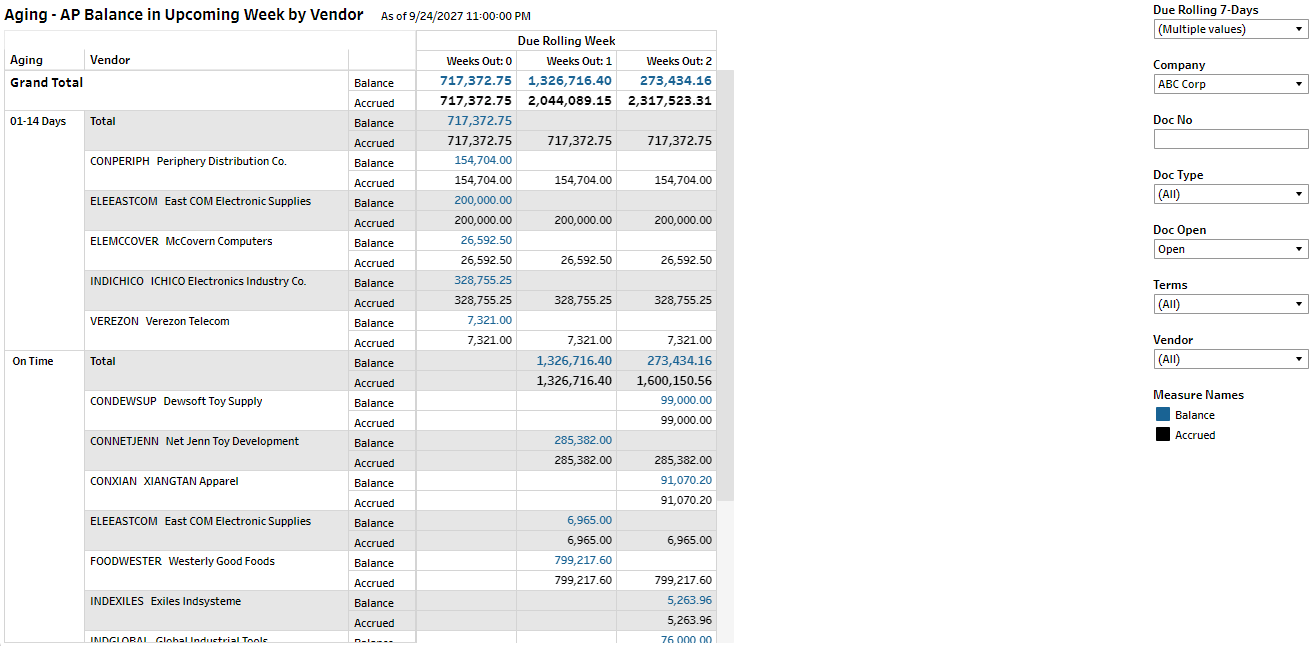Expand the Company filter dropdown
1313x646 pixels.
(x=1230, y=84)
